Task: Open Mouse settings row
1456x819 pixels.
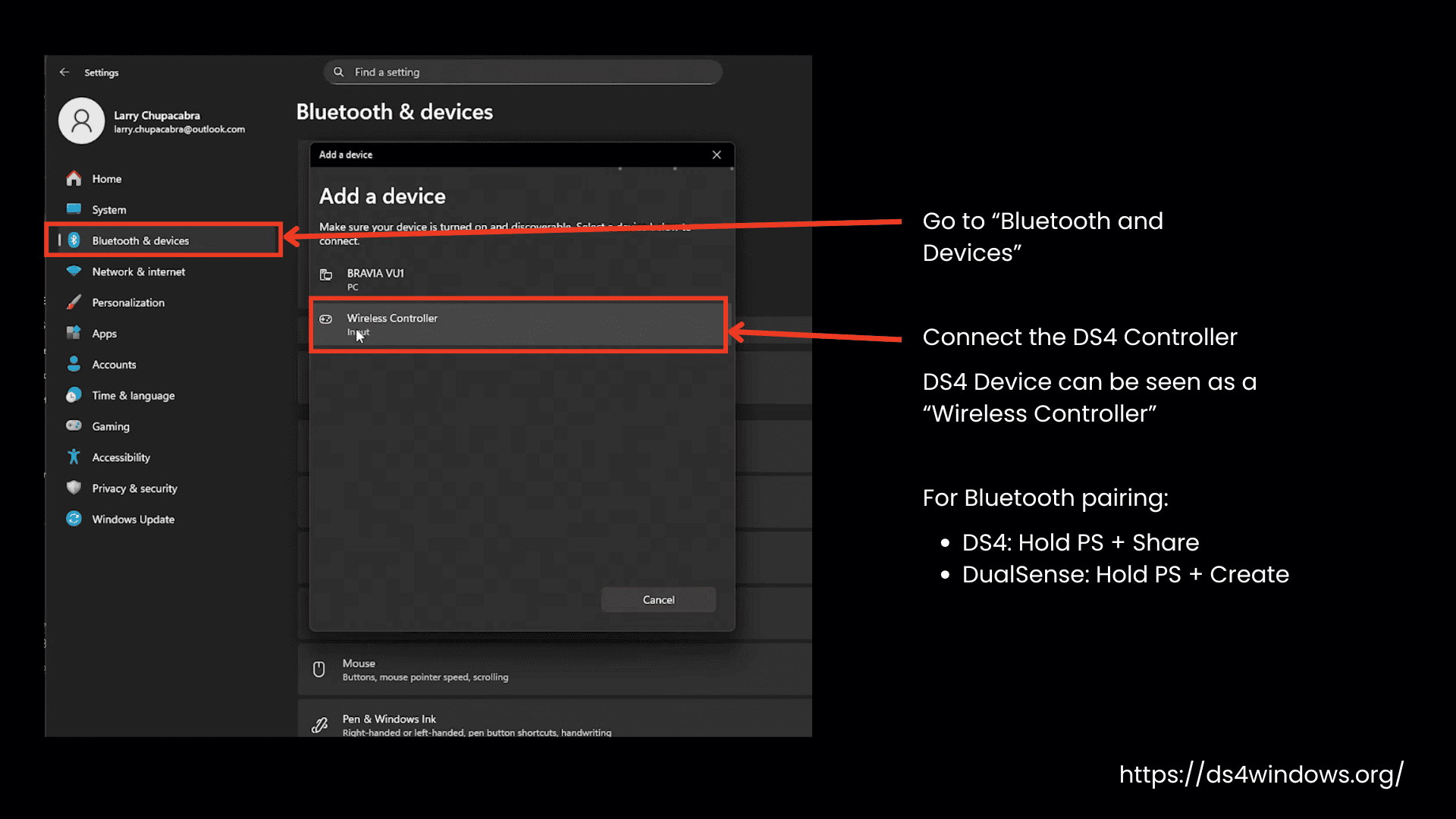Action: point(554,670)
